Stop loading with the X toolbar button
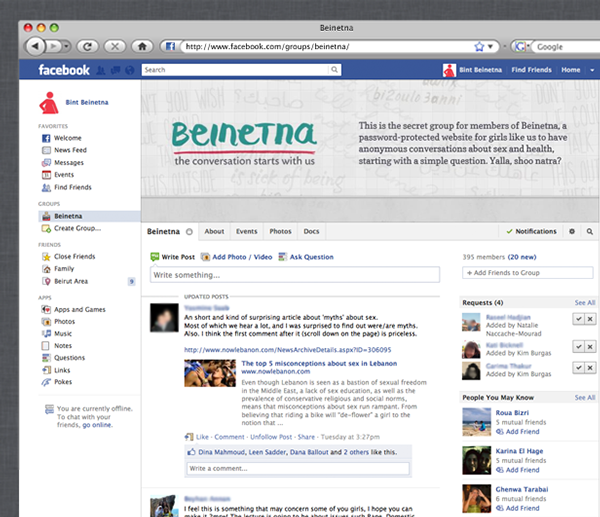This screenshot has height=517, width=600. [x=115, y=47]
